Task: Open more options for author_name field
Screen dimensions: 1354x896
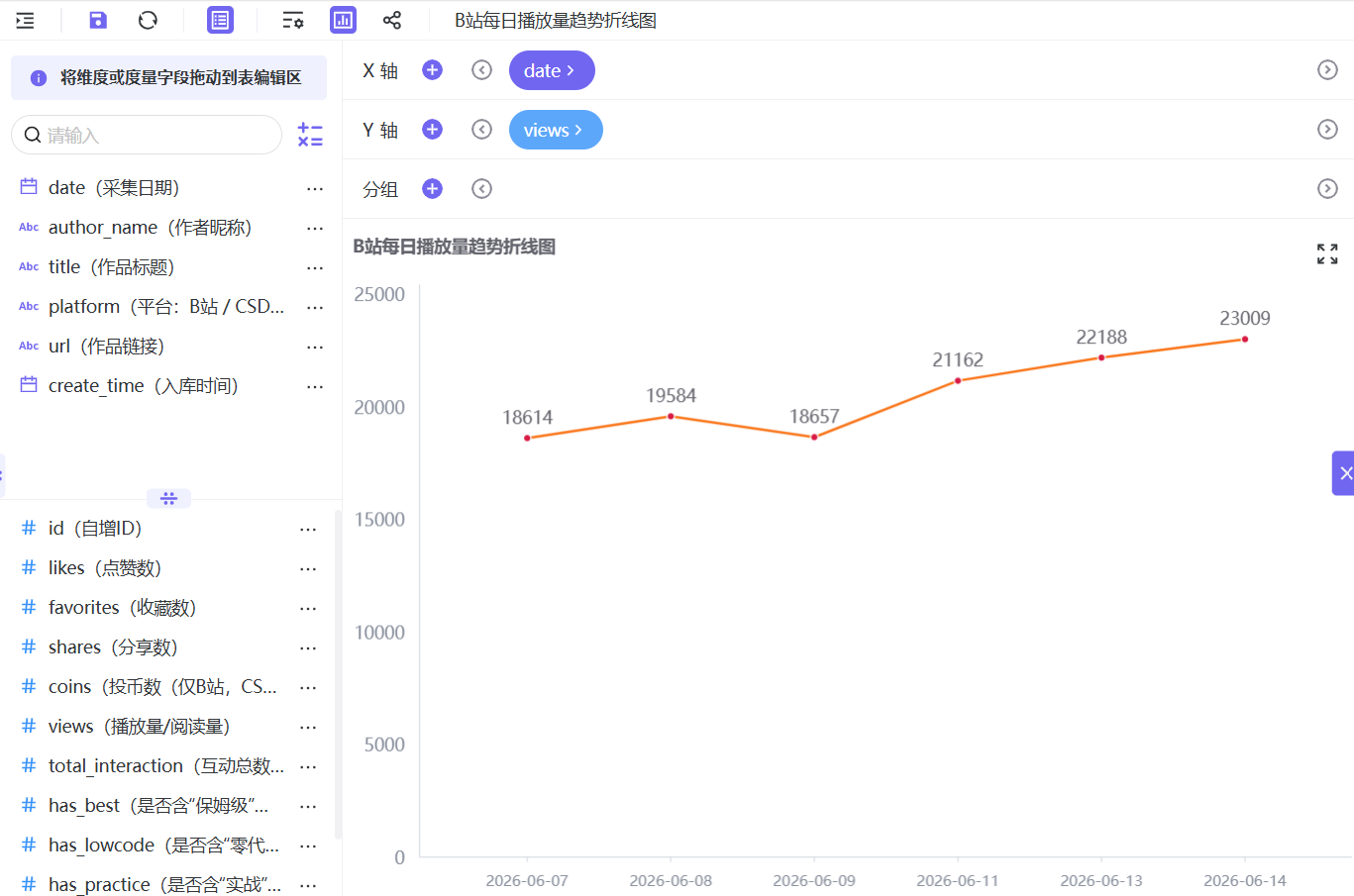Action: 315,228
